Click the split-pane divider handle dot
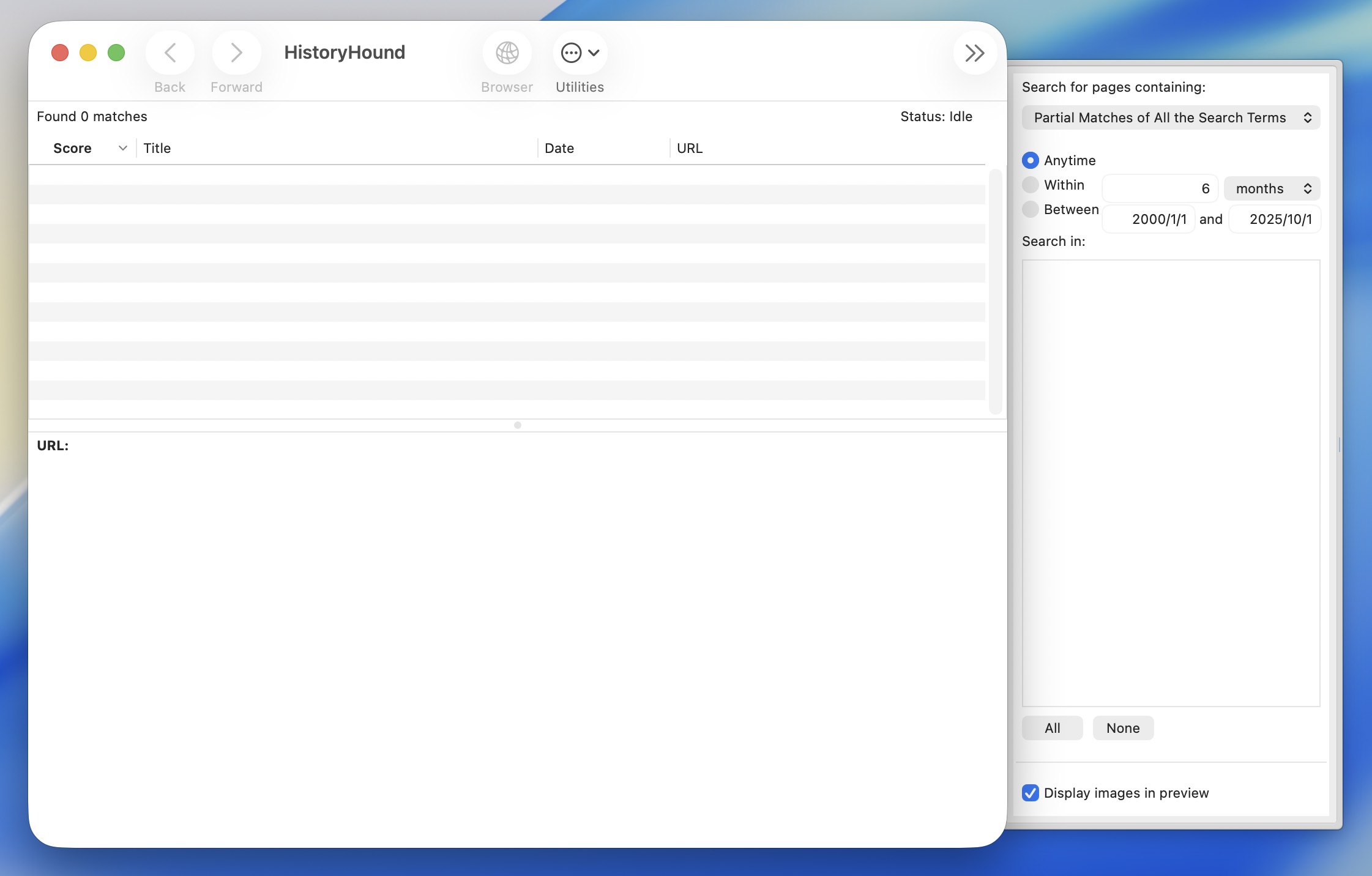Screen dimensions: 1372x876 pyautogui.click(x=518, y=425)
